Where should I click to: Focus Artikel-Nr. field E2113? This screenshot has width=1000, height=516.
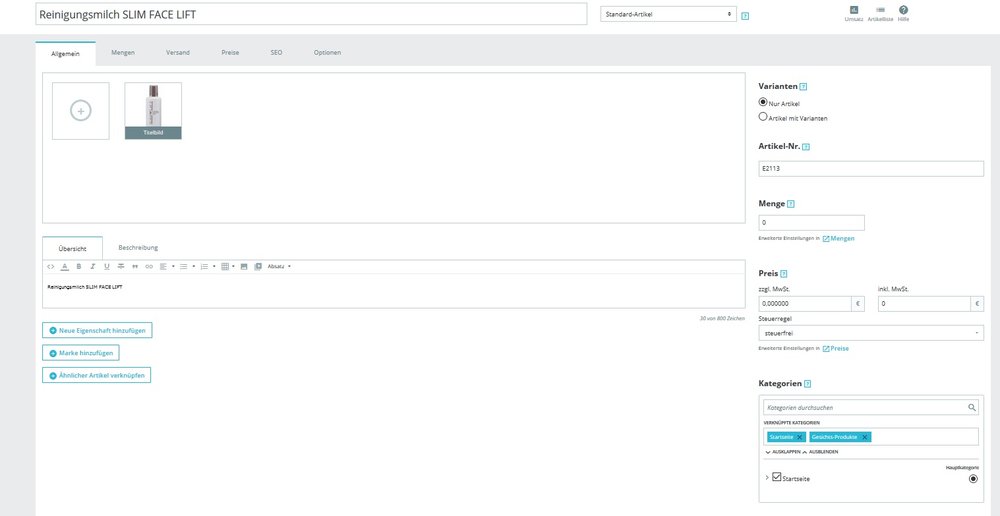871,169
